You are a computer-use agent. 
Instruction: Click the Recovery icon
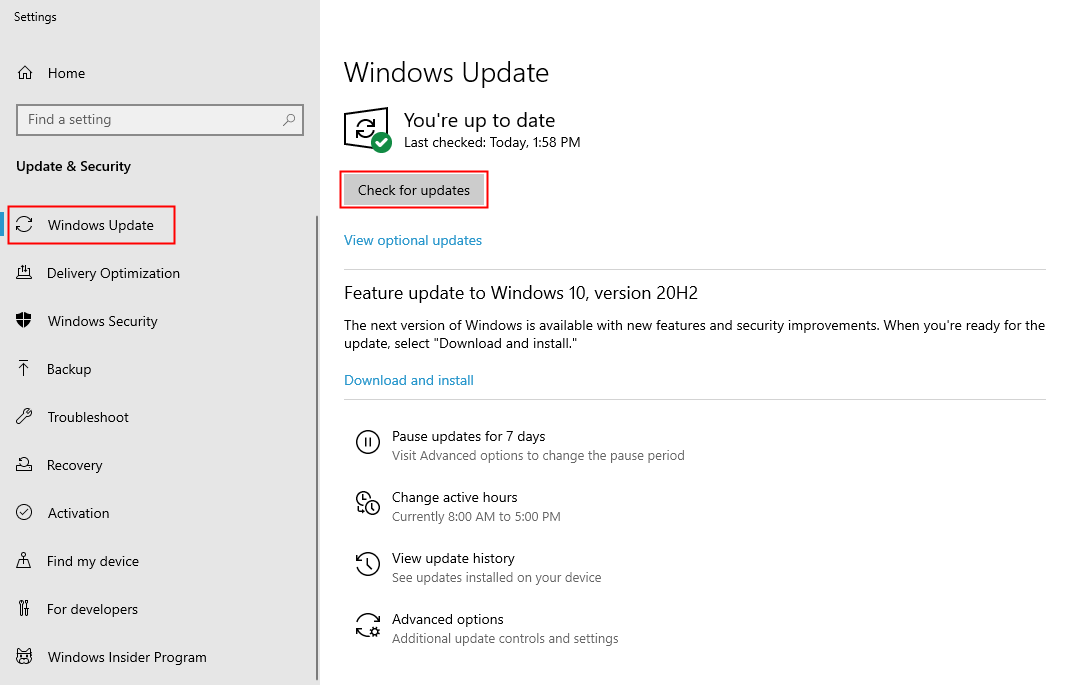coord(24,464)
